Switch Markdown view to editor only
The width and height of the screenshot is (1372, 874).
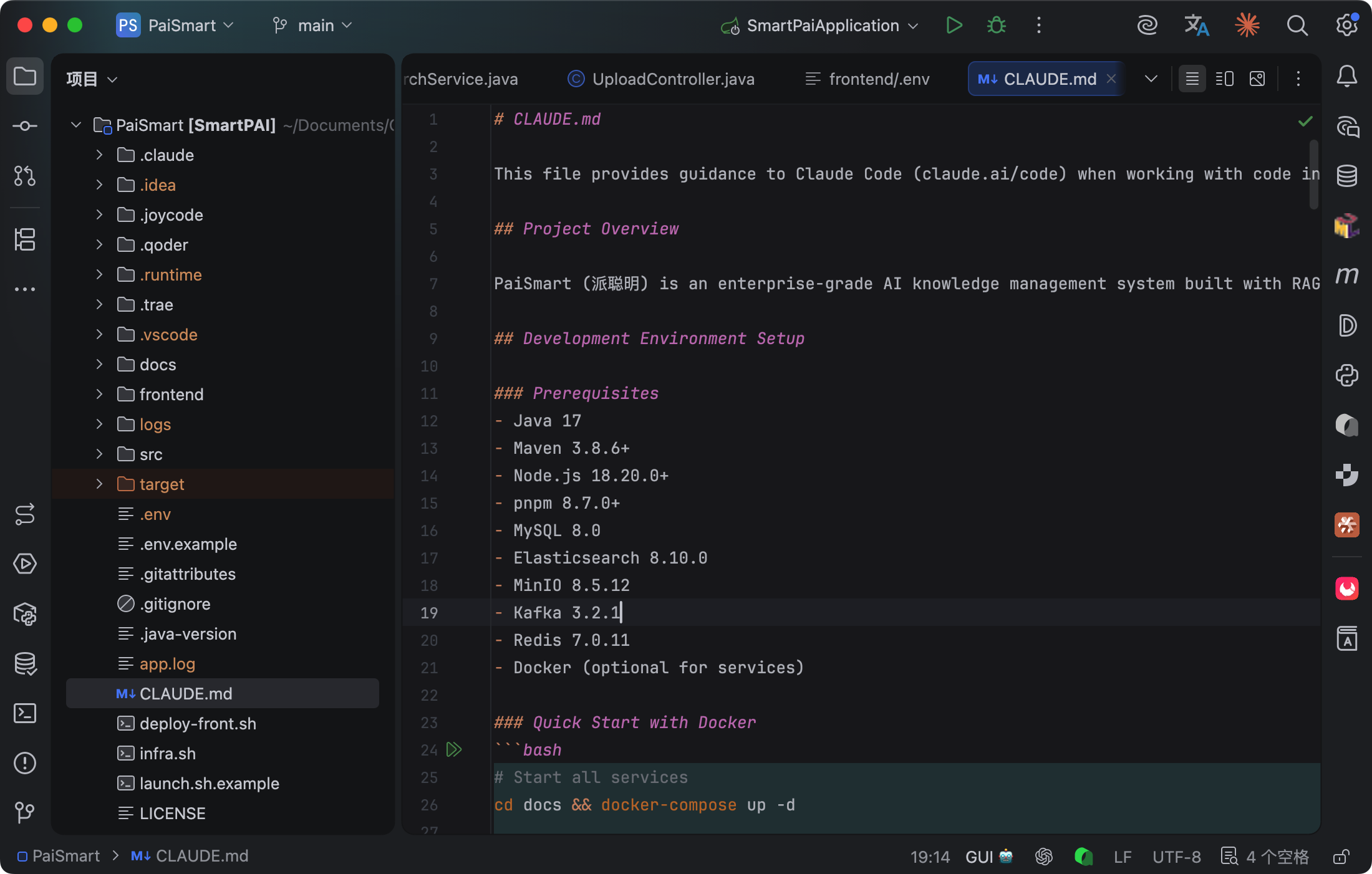coord(1192,79)
